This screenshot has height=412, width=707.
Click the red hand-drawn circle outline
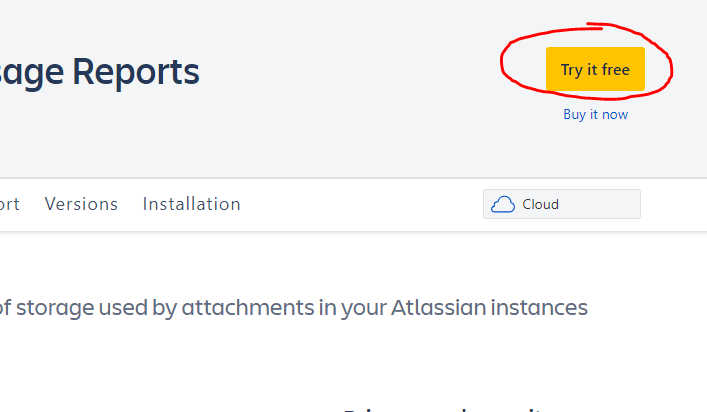tap(671, 68)
